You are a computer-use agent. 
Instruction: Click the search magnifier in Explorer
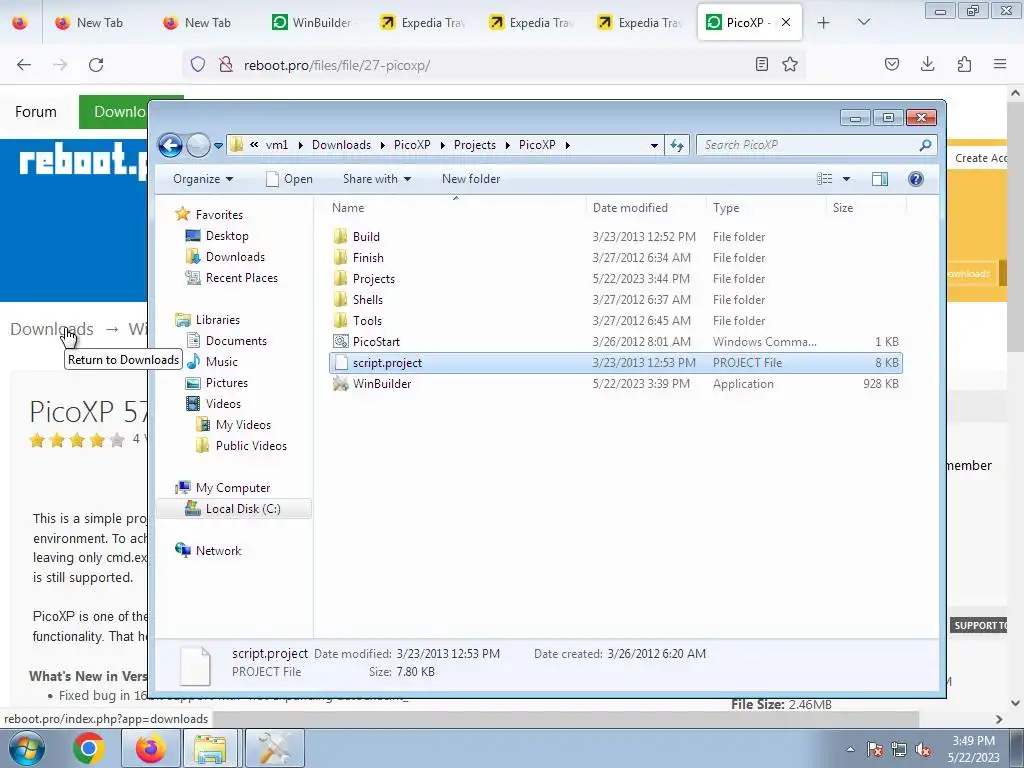click(925, 145)
